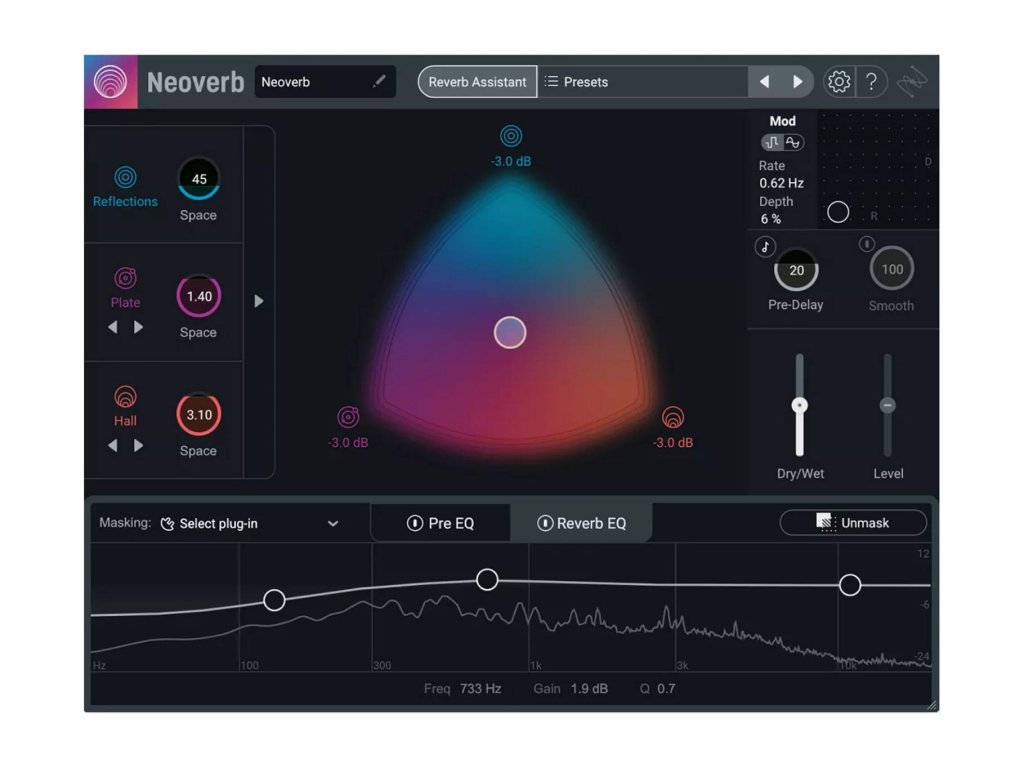Click the mid EQ node near 733 Hz
The image size is (1024, 768).
487,579
